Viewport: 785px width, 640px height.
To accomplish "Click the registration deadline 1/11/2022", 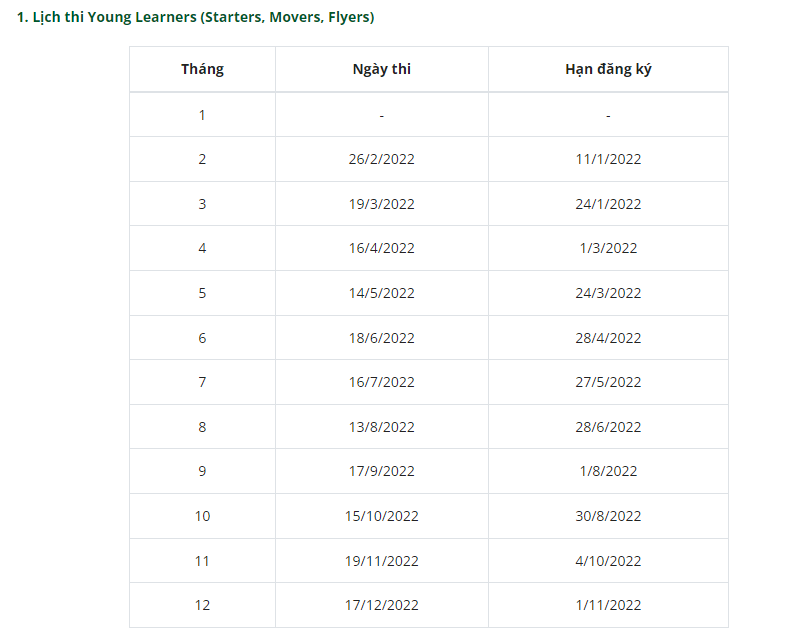I will (608, 605).
